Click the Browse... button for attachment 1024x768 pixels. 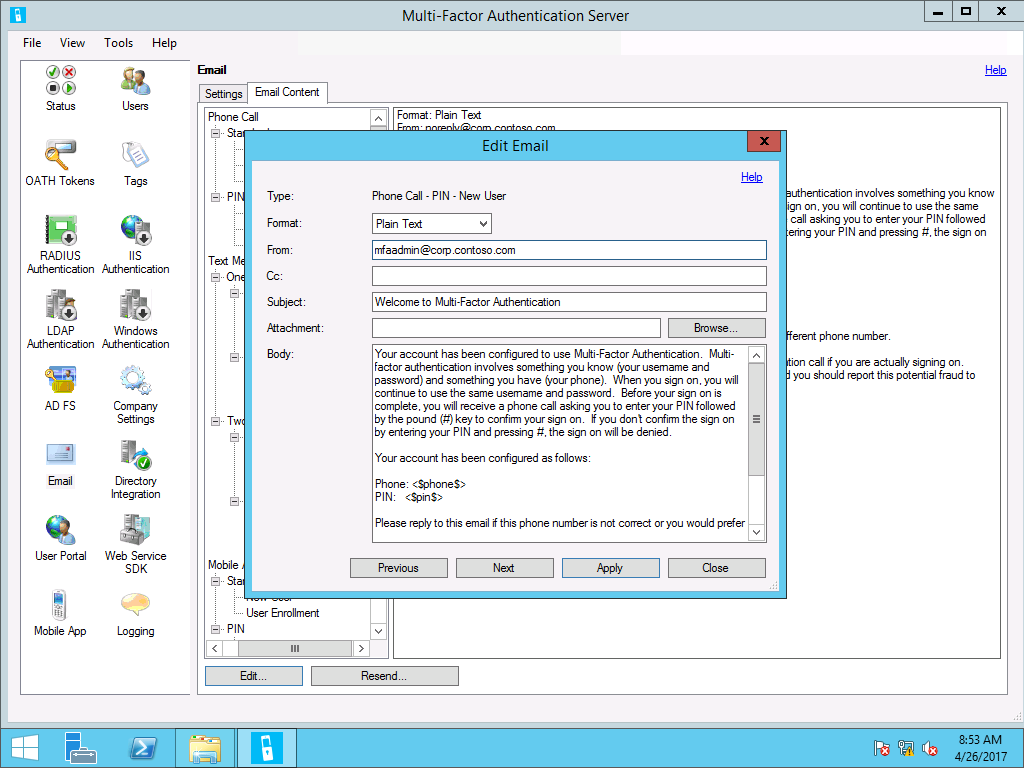click(x=716, y=328)
